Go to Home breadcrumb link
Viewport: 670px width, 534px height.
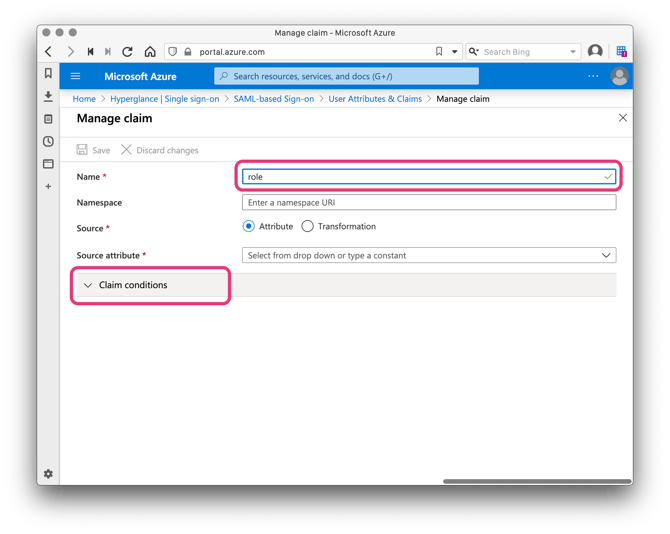84,99
